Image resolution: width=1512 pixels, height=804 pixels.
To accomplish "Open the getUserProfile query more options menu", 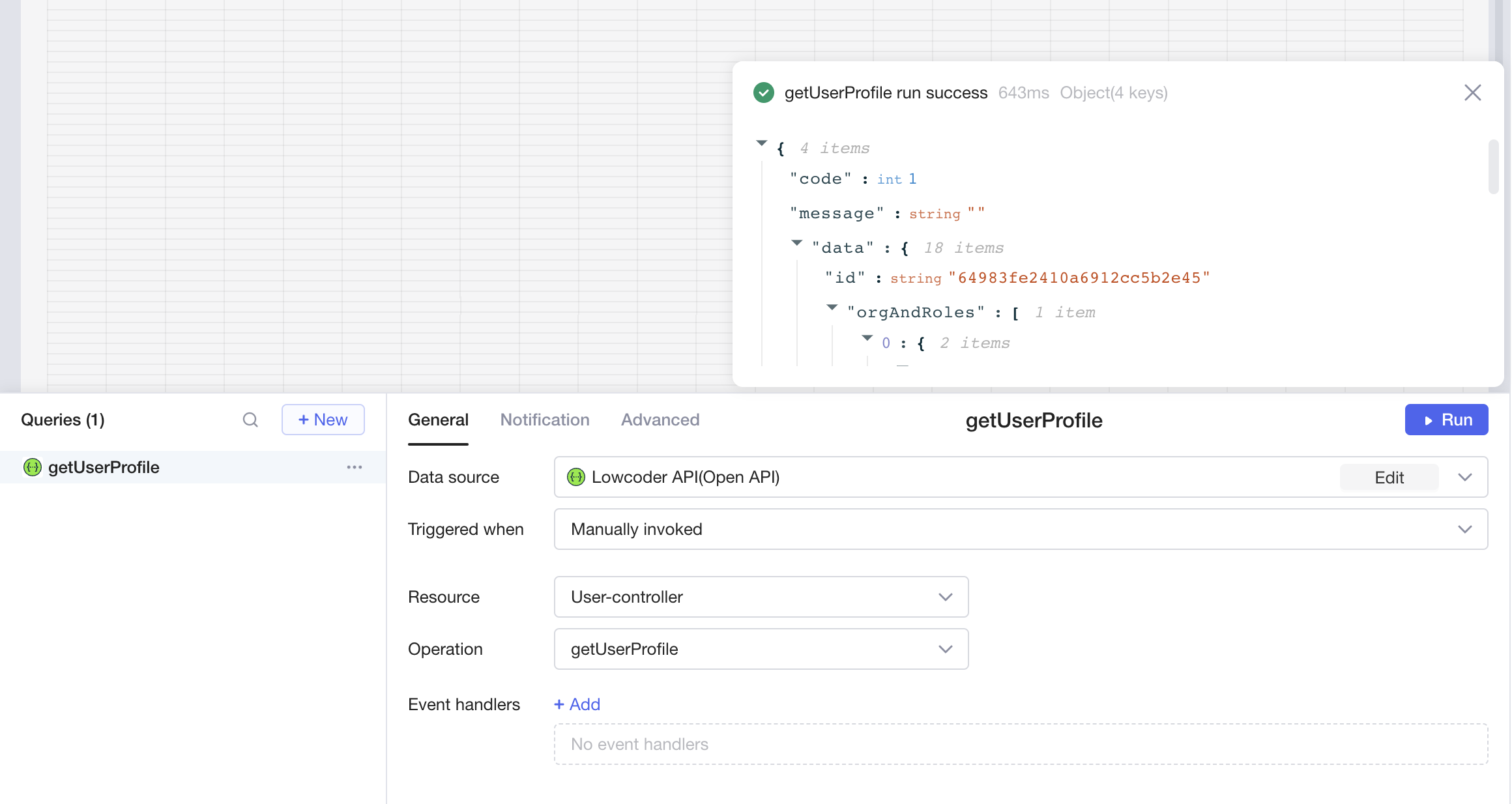I will click(355, 467).
